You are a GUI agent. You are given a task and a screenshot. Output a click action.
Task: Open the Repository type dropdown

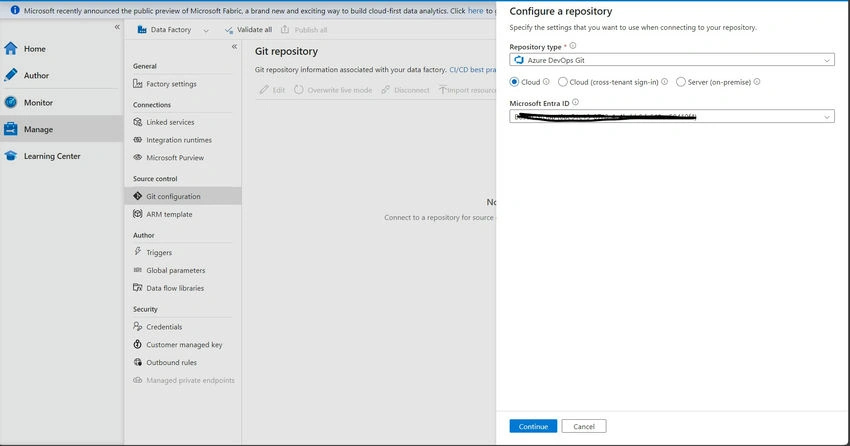coord(672,60)
